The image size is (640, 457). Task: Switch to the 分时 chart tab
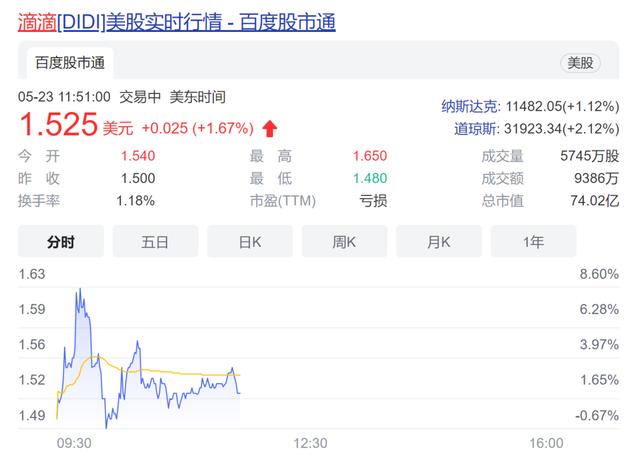[60, 241]
